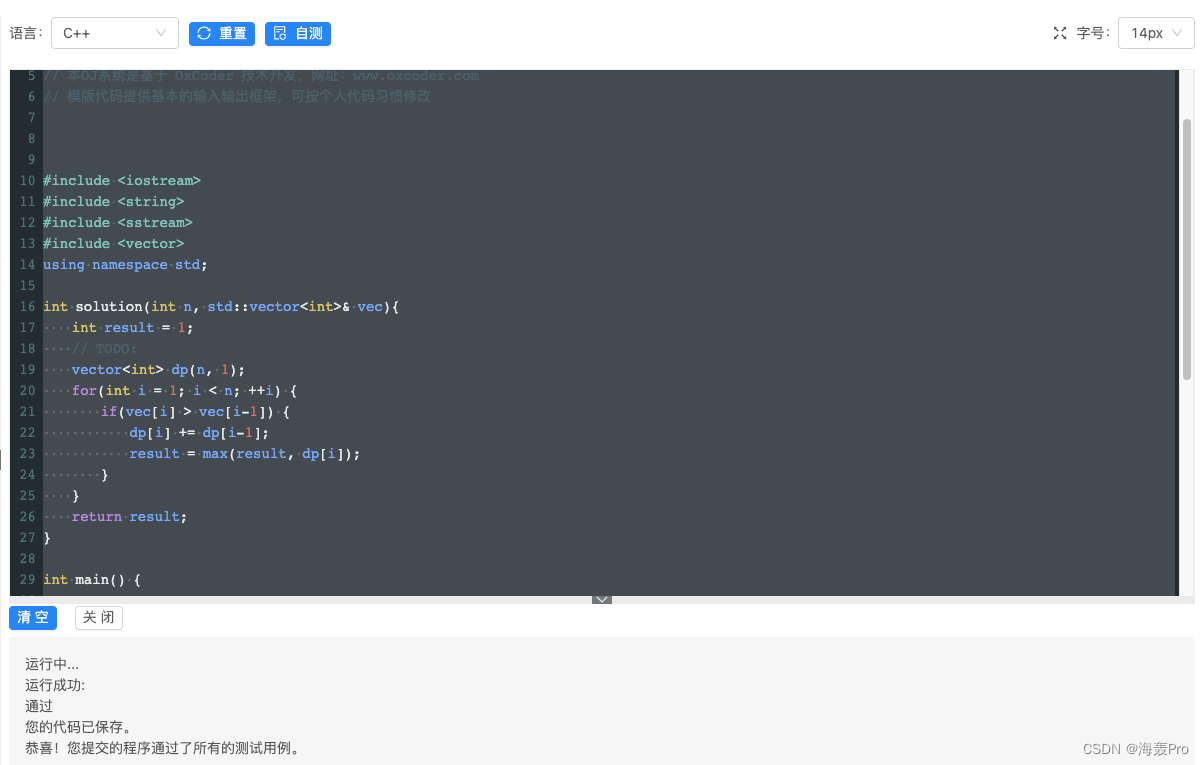
Task: Click line number 10 in gutter
Action: (27, 181)
